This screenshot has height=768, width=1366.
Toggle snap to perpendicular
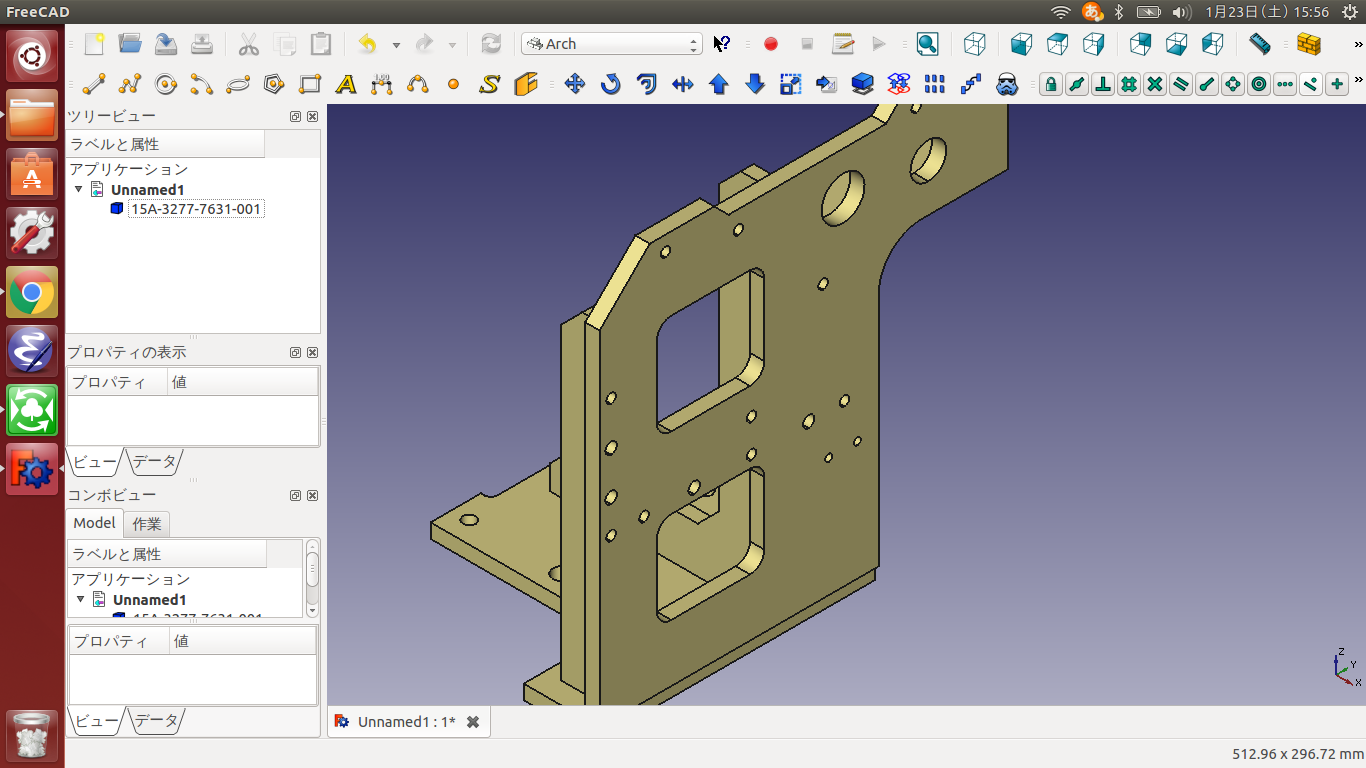1102,85
